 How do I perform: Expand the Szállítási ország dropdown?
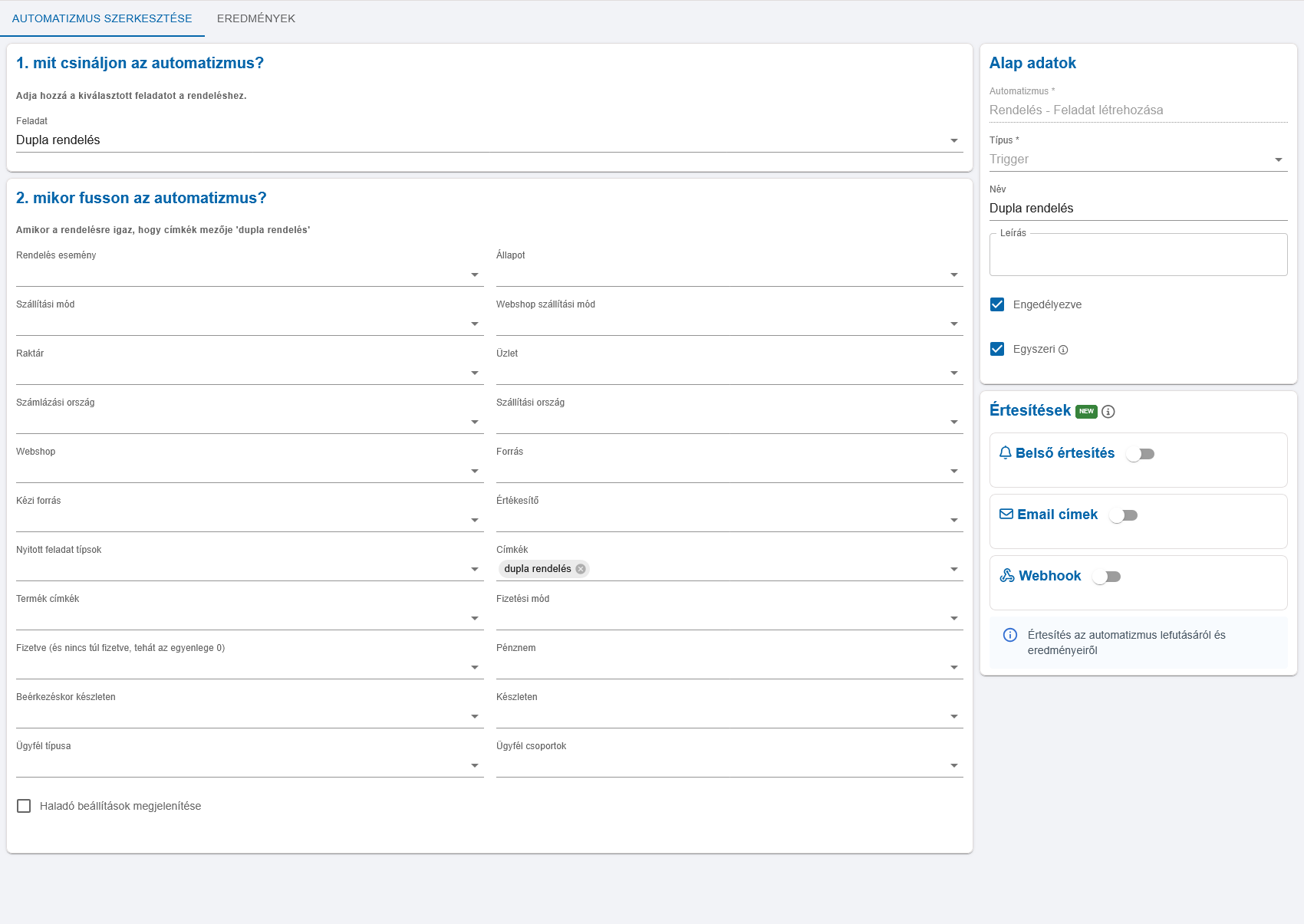729,422
